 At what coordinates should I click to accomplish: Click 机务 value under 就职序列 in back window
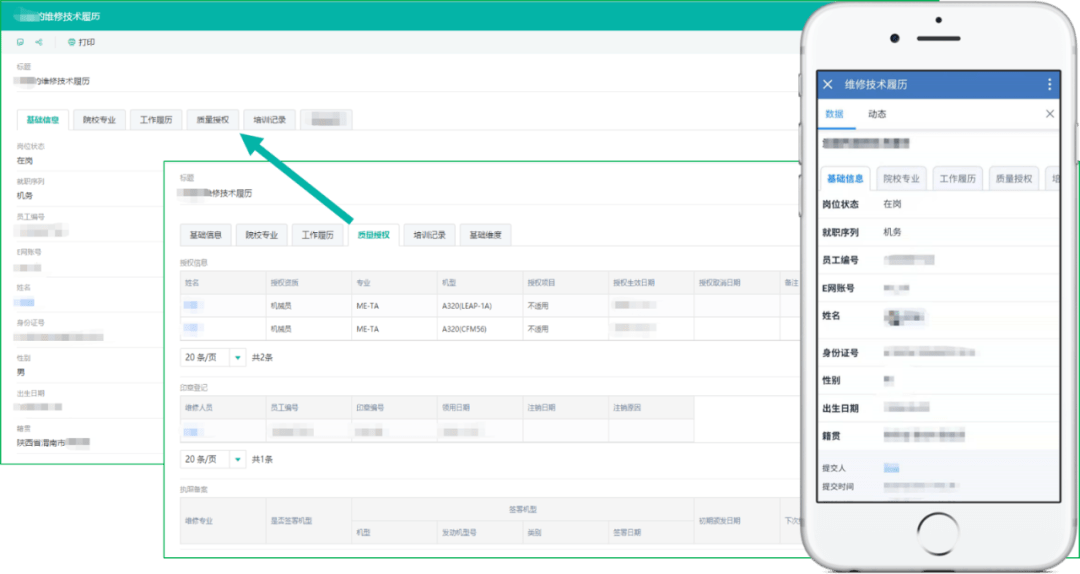(25, 196)
